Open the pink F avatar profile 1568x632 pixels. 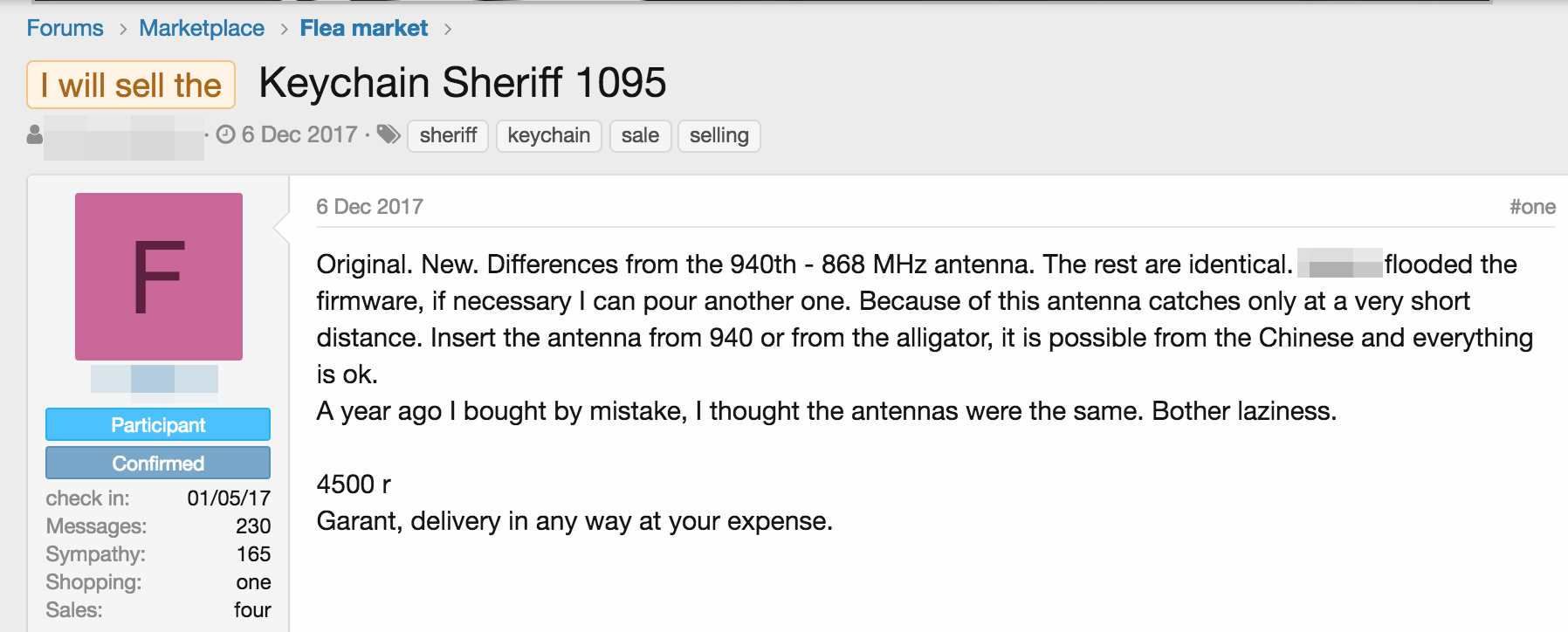[x=159, y=277]
